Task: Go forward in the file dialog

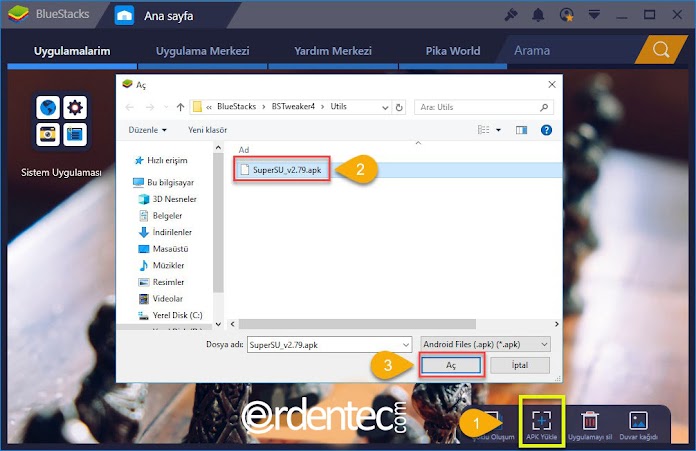Action: point(150,107)
